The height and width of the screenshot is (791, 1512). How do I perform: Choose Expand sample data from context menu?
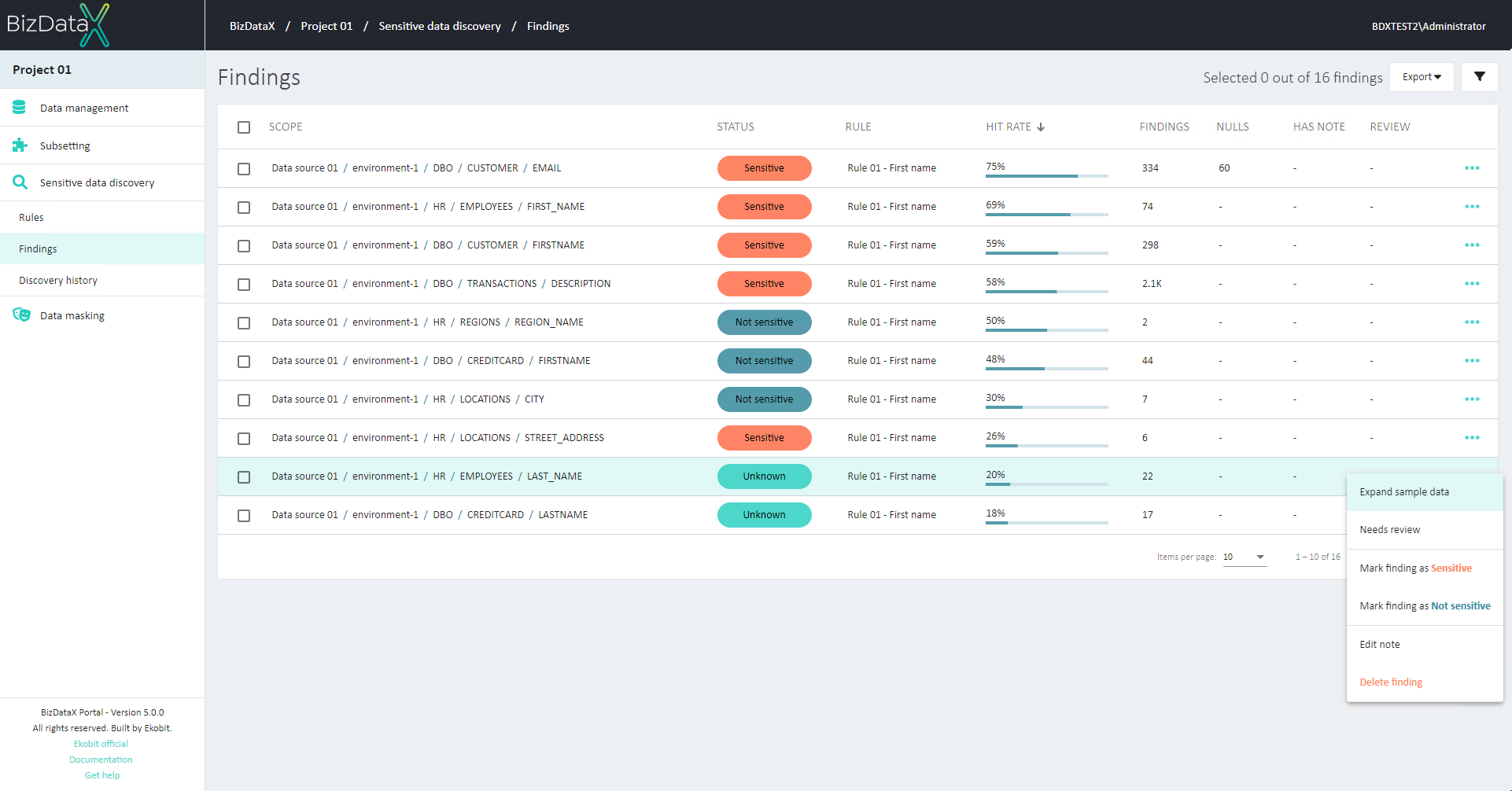1425,492
